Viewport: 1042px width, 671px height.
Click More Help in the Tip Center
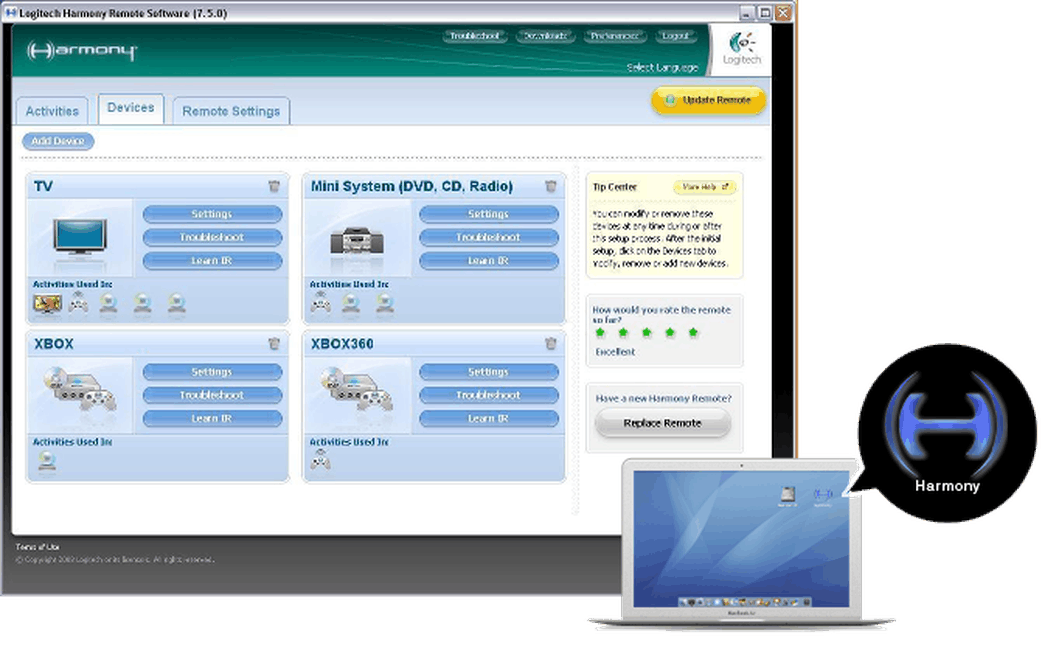coord(704,187)
